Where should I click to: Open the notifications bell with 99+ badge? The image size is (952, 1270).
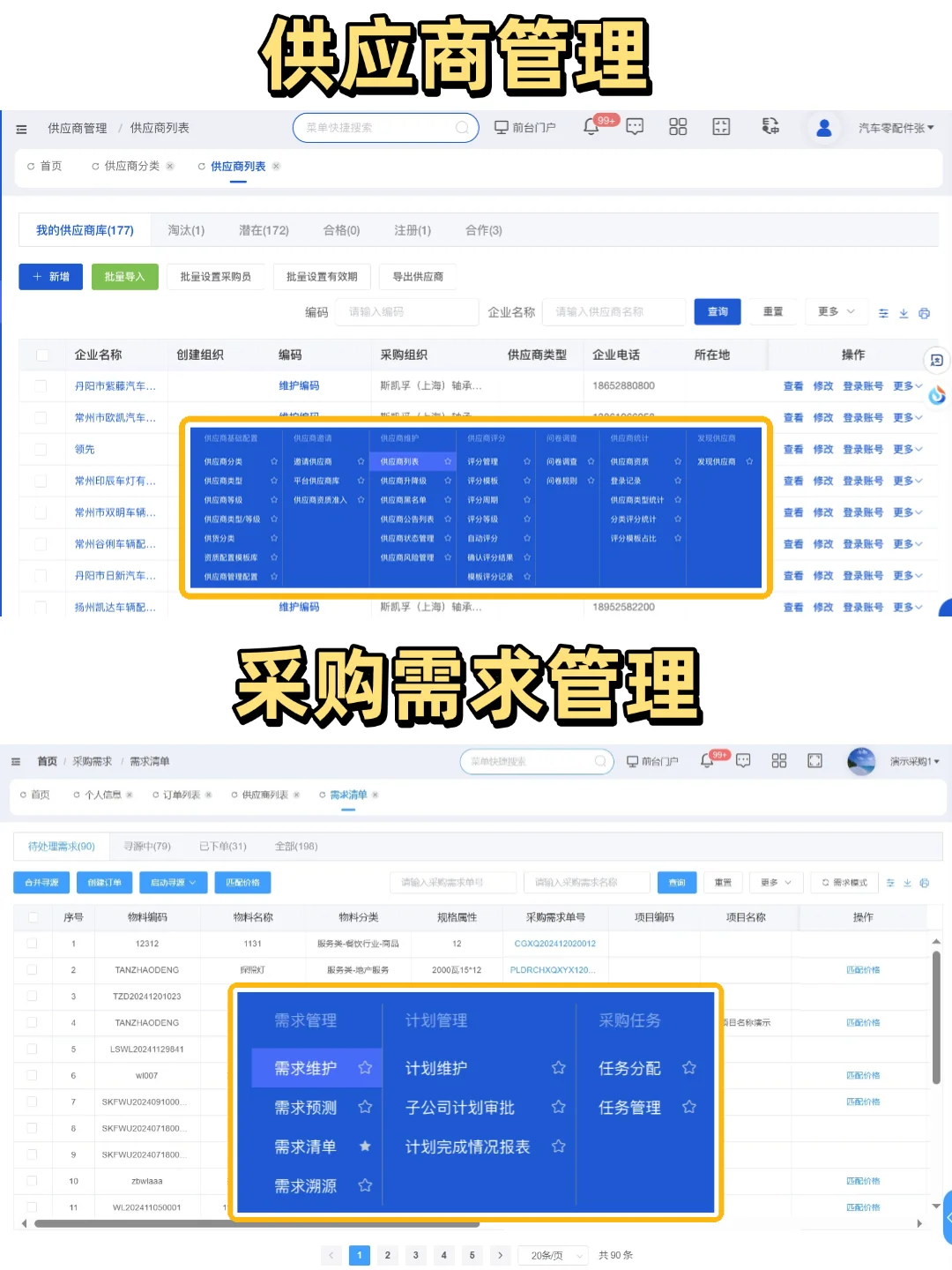coord(591,127)
